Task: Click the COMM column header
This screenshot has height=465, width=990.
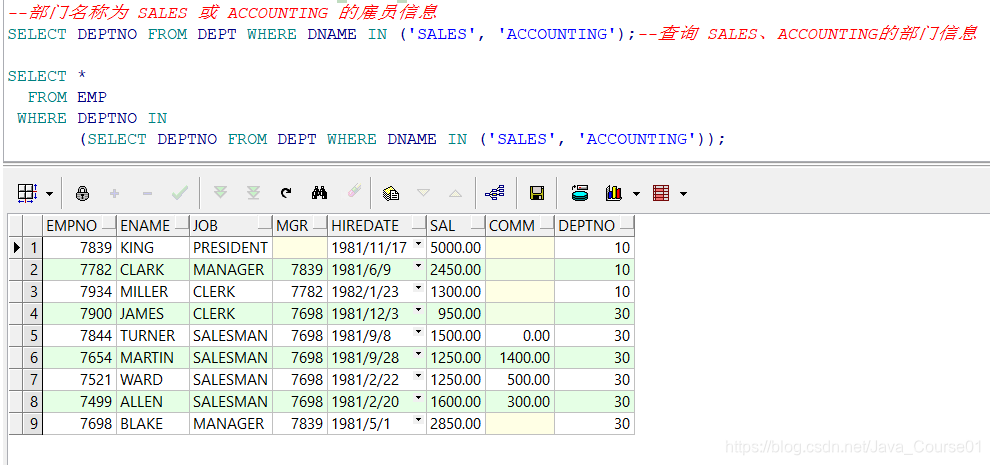Action: 520,226
